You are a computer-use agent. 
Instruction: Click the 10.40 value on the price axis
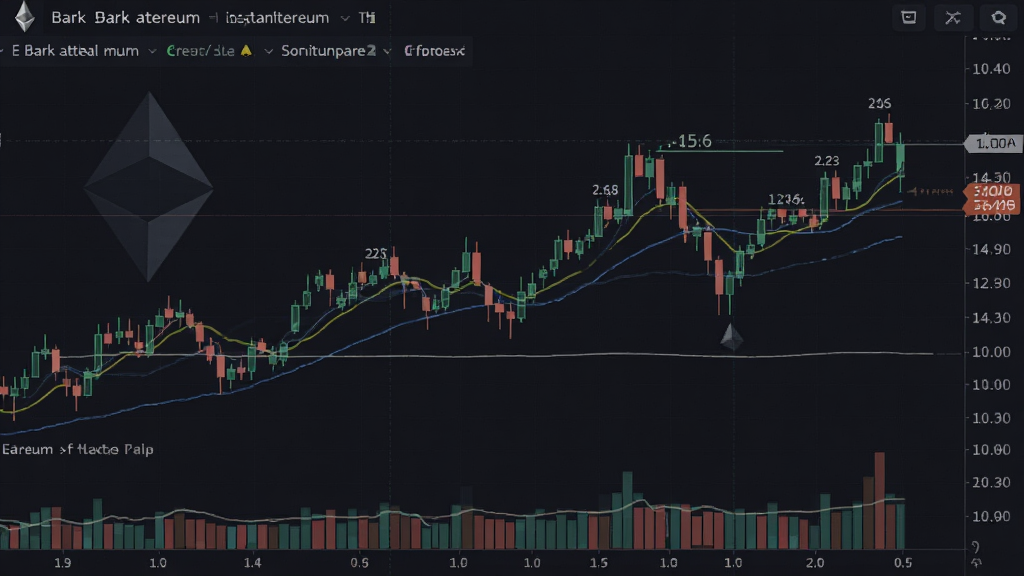pyautogui.click(x=991, y=69)
